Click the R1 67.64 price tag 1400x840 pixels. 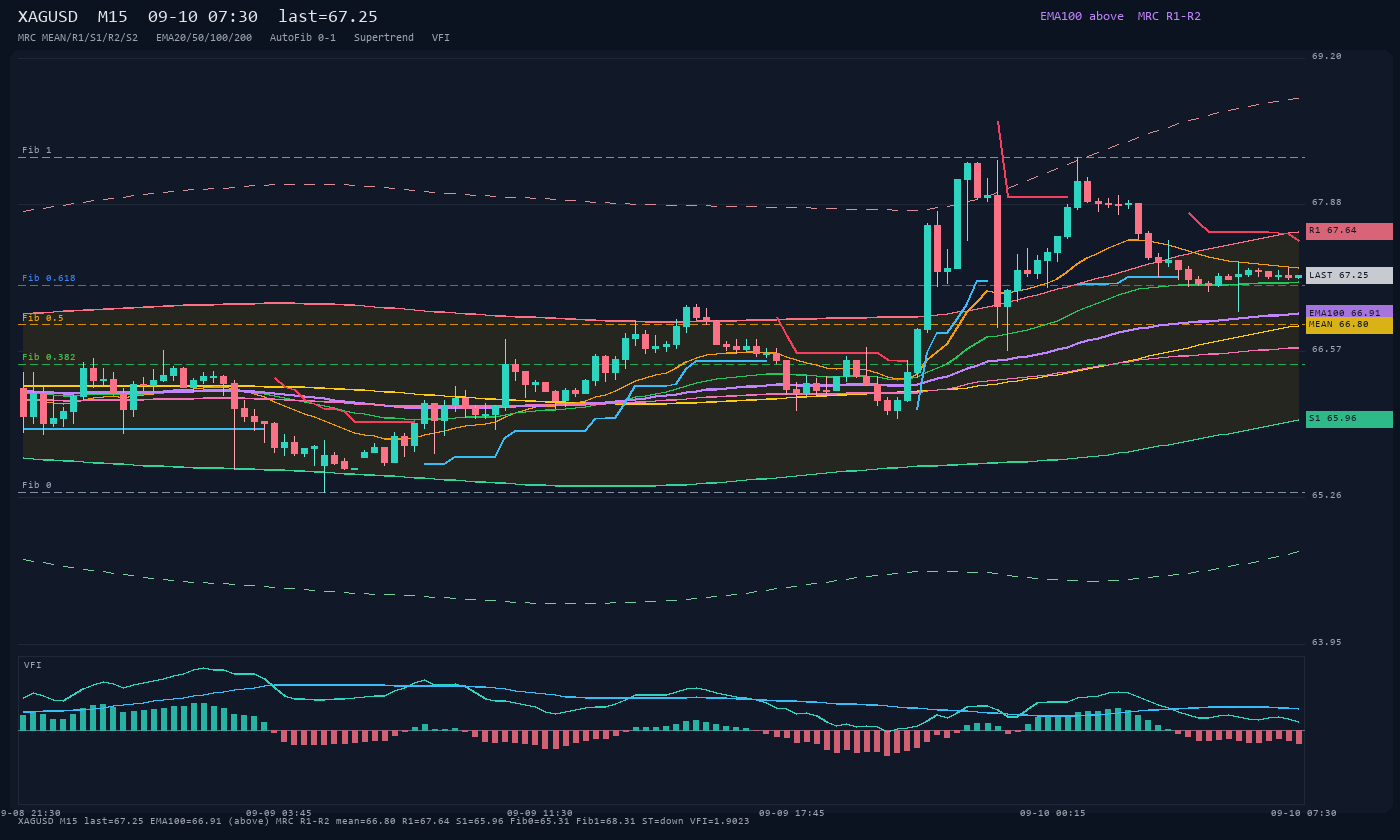coord(1349,231)
